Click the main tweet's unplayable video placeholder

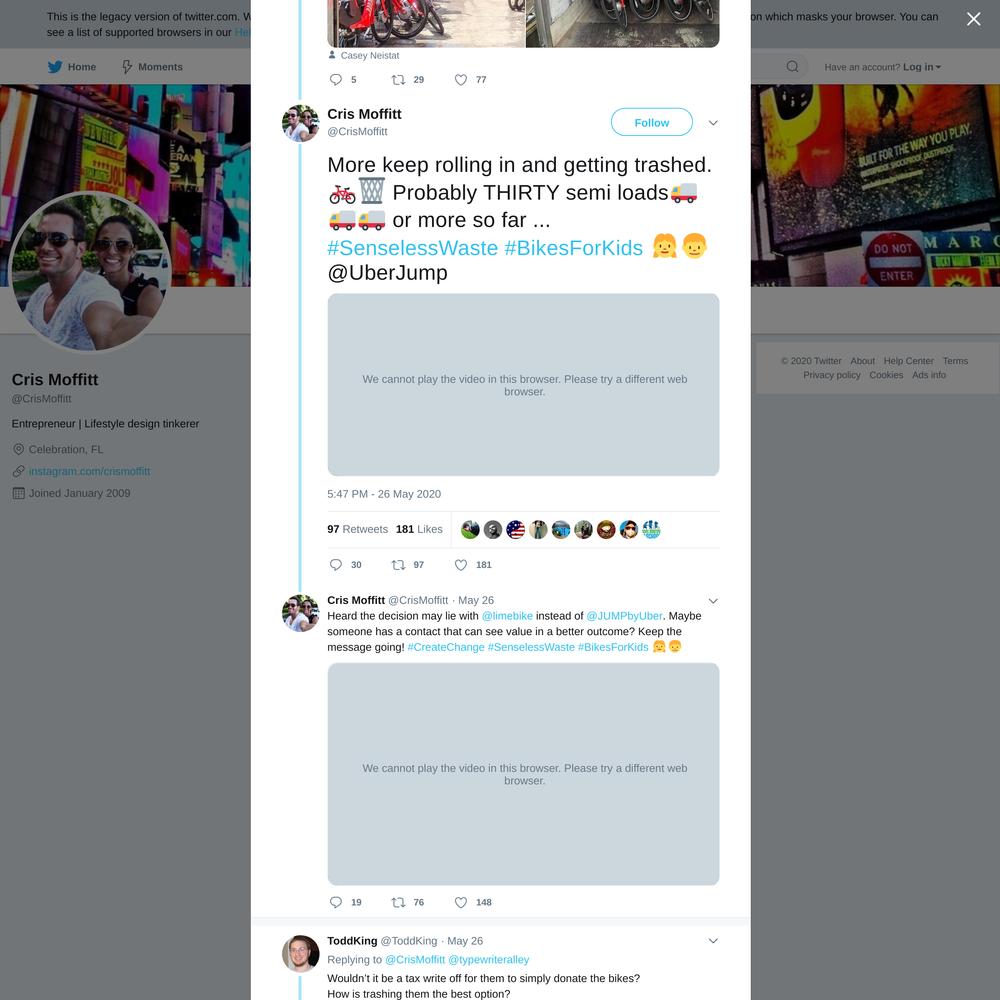pos(523,385)
